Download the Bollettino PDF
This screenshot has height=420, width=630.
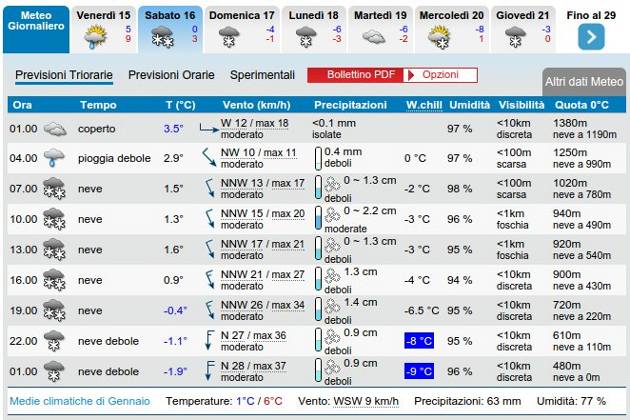[356, 75]
